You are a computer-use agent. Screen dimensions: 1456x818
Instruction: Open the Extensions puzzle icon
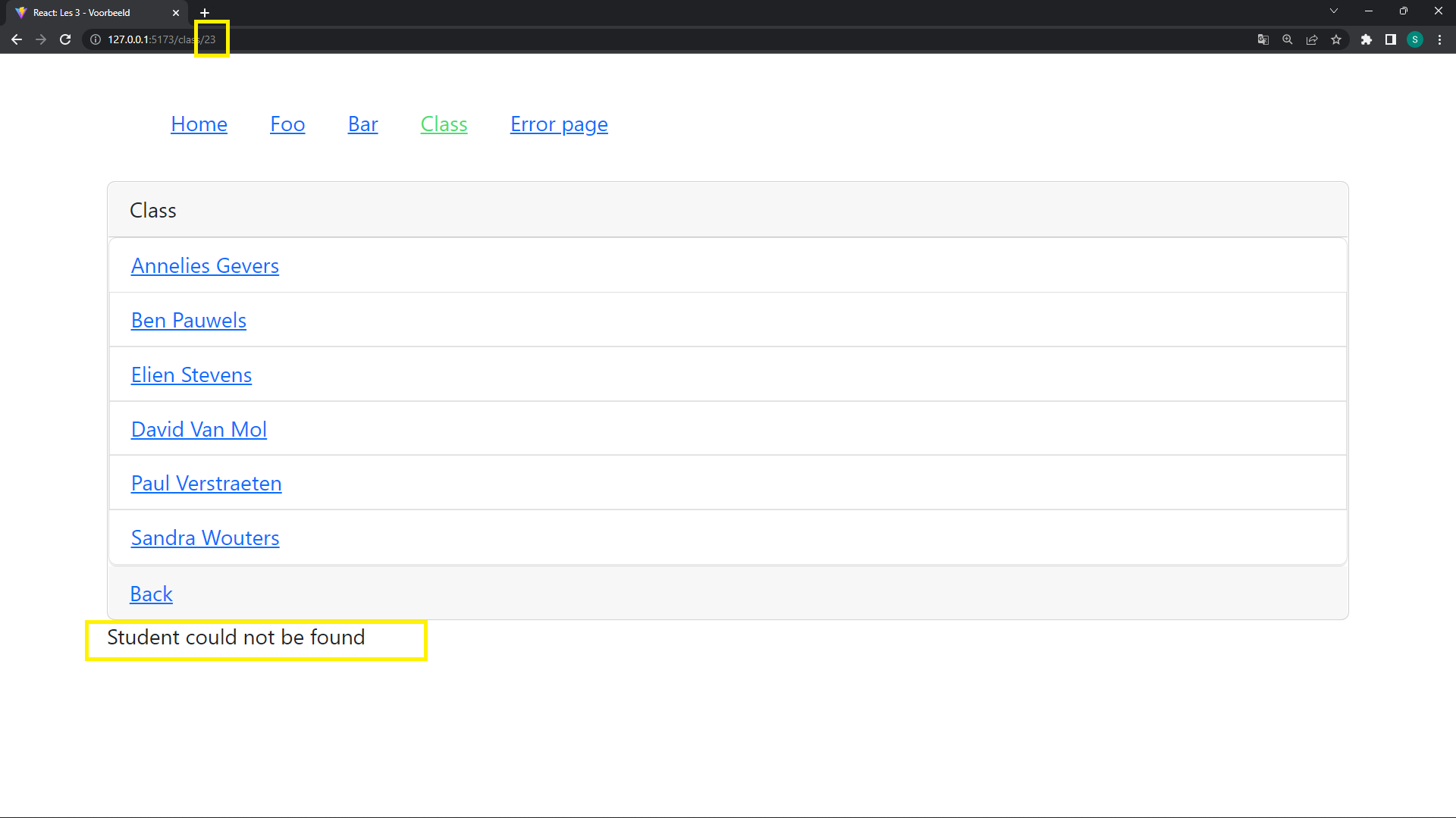(x=1366, y=39)
